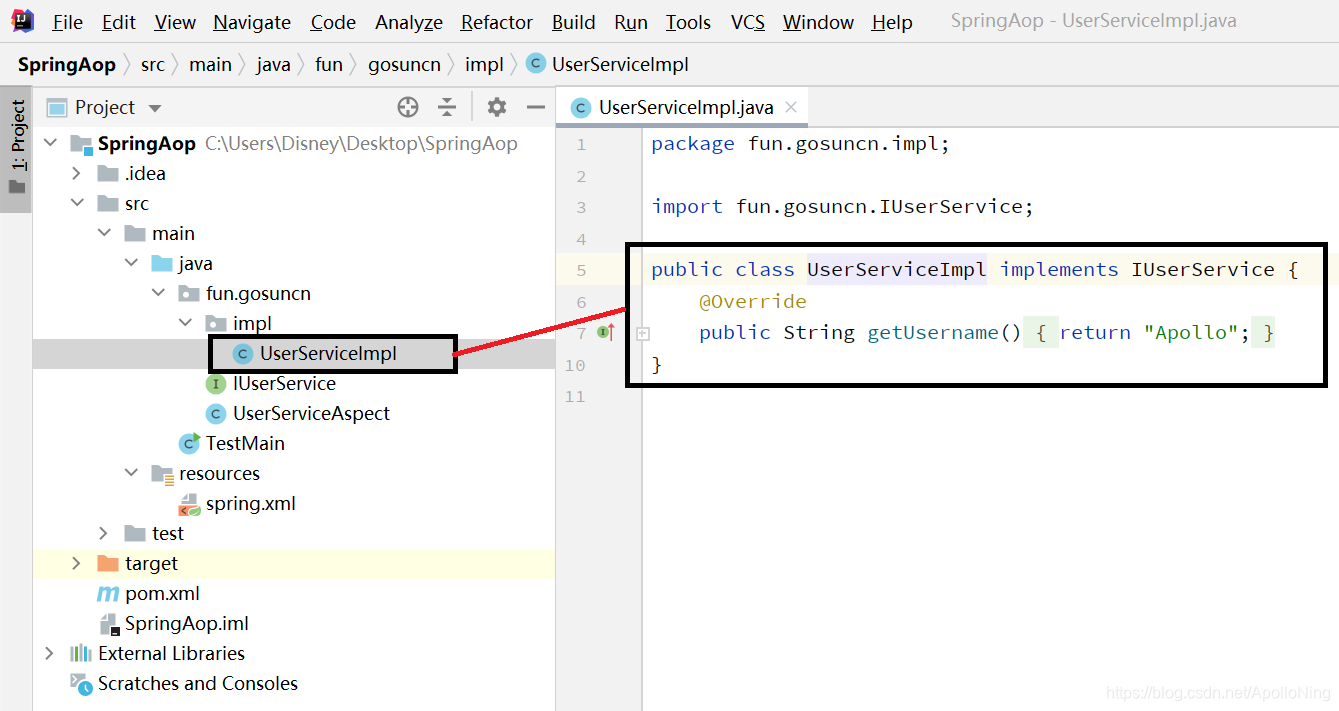Select spring.xml file in tree

[250, 504]
